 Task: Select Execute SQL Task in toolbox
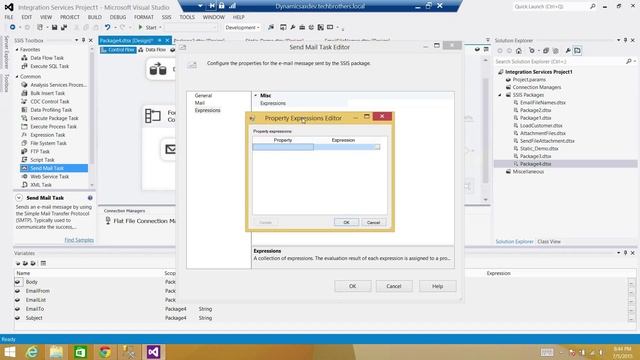tap(49, 66)
